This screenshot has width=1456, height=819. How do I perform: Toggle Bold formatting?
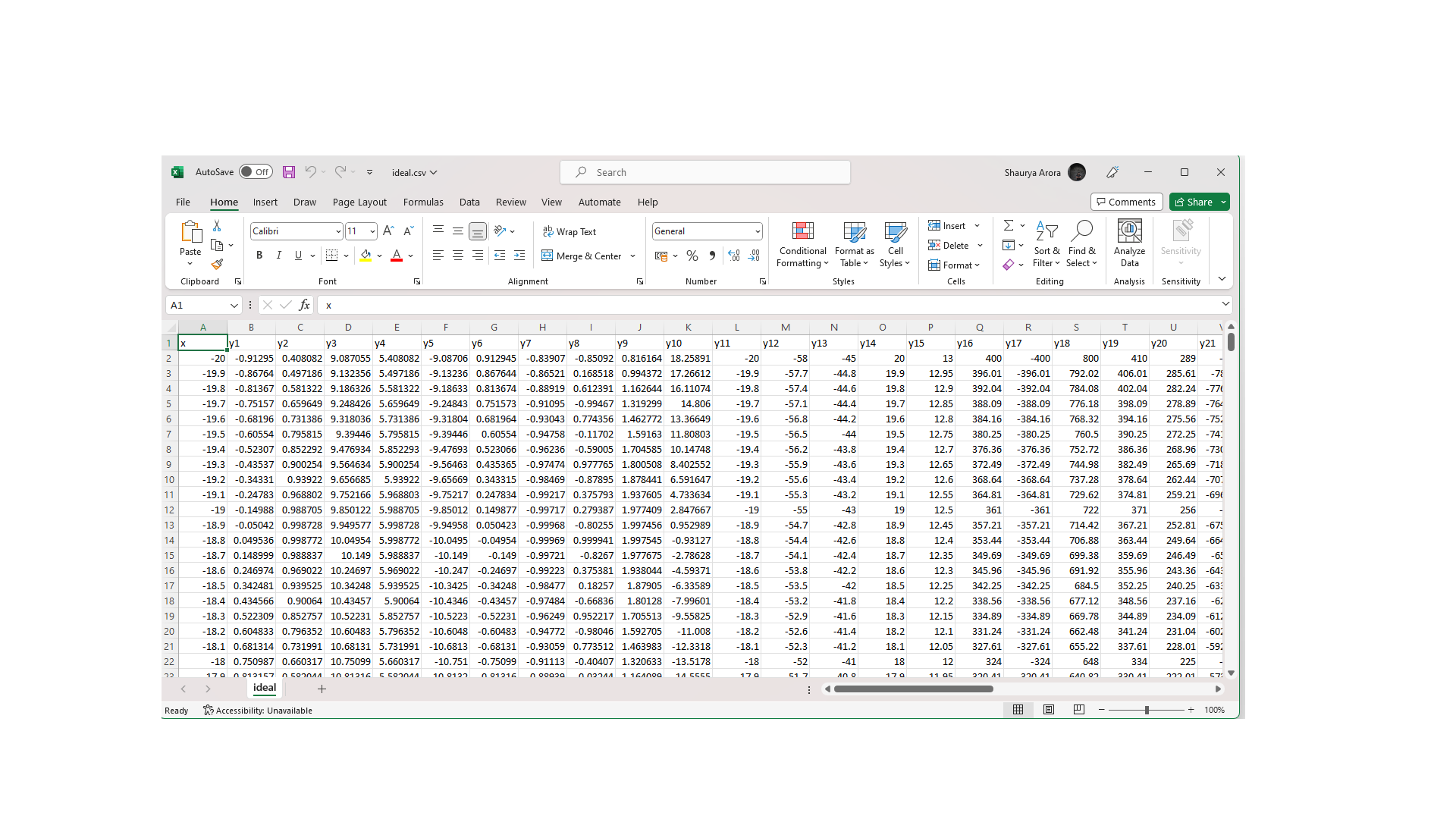point(259,256)
